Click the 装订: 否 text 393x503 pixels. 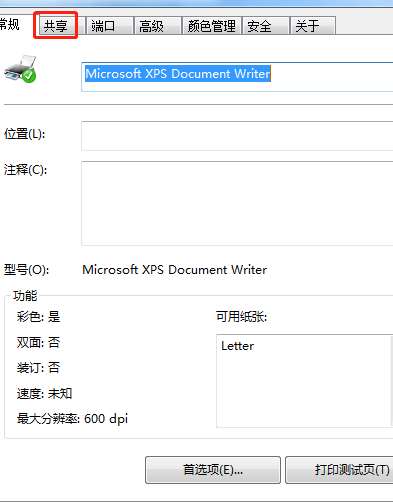38,368
